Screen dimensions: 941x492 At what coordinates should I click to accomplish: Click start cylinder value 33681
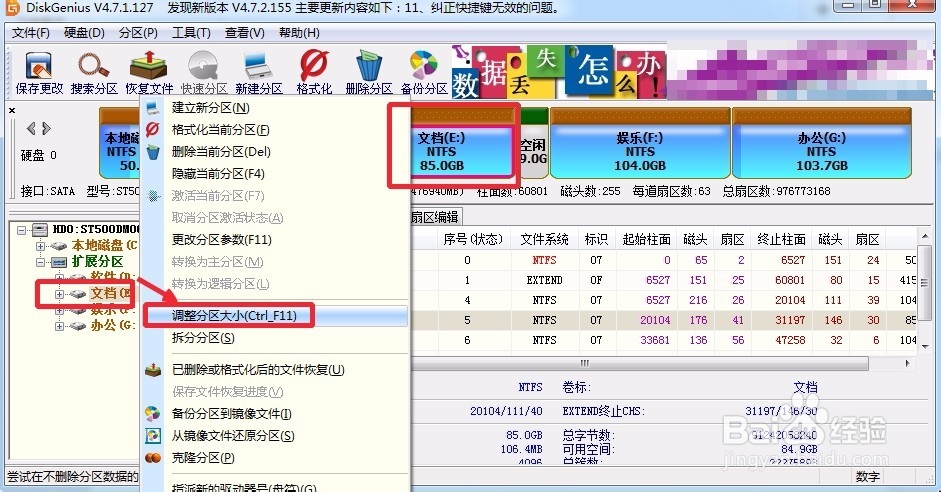[x=655, y=340]
